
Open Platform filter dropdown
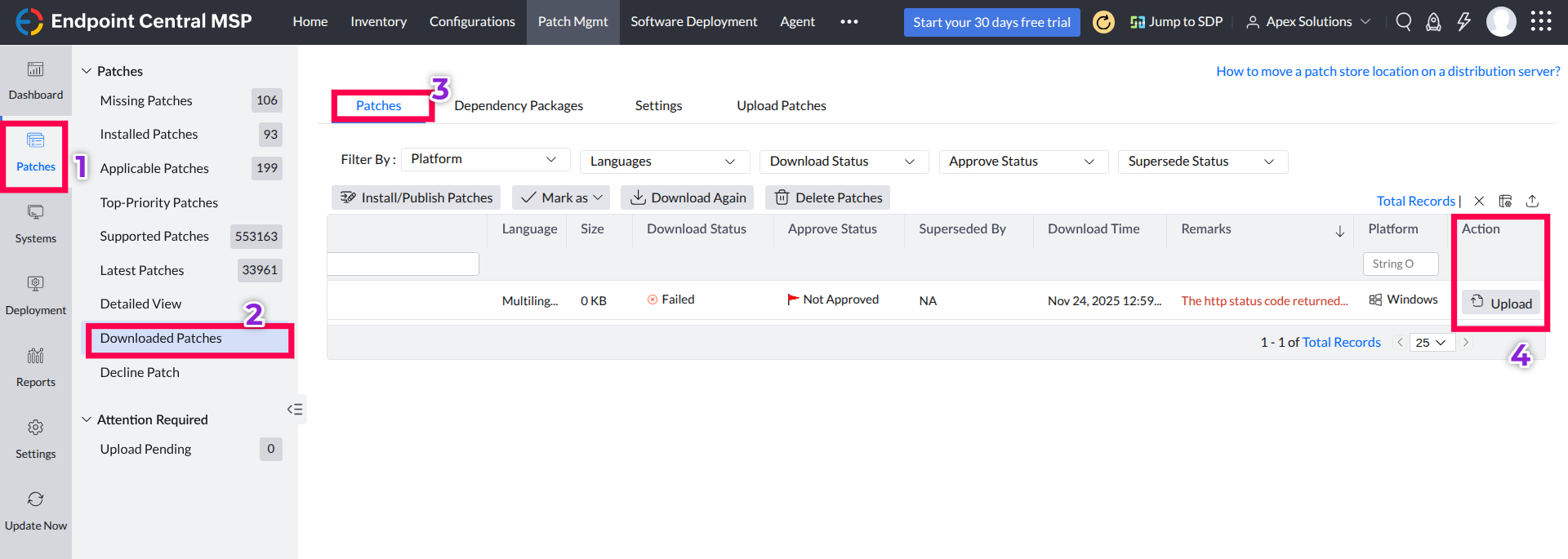[x=485, y=159]
